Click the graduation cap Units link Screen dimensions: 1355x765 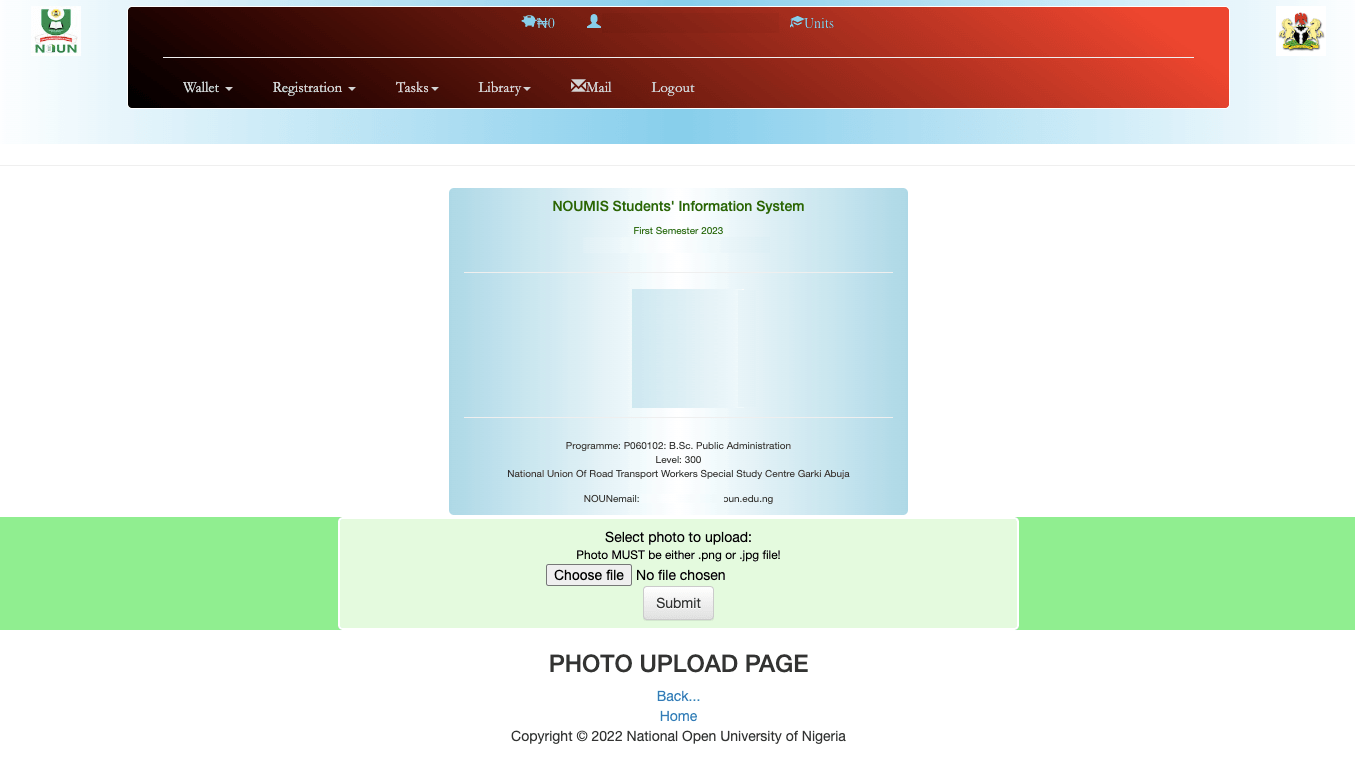pos(811,23)
